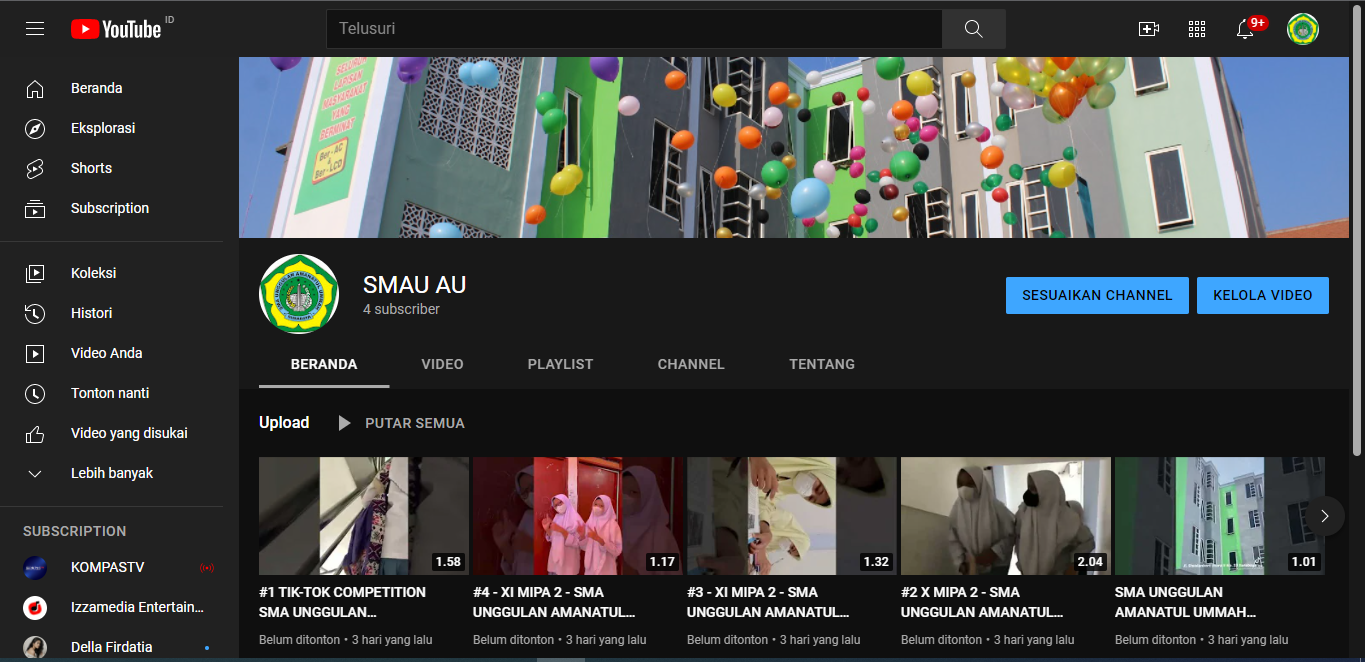Play all uploads via PUTAR SEMUA
1365x662 pixels.
(402, 423)
